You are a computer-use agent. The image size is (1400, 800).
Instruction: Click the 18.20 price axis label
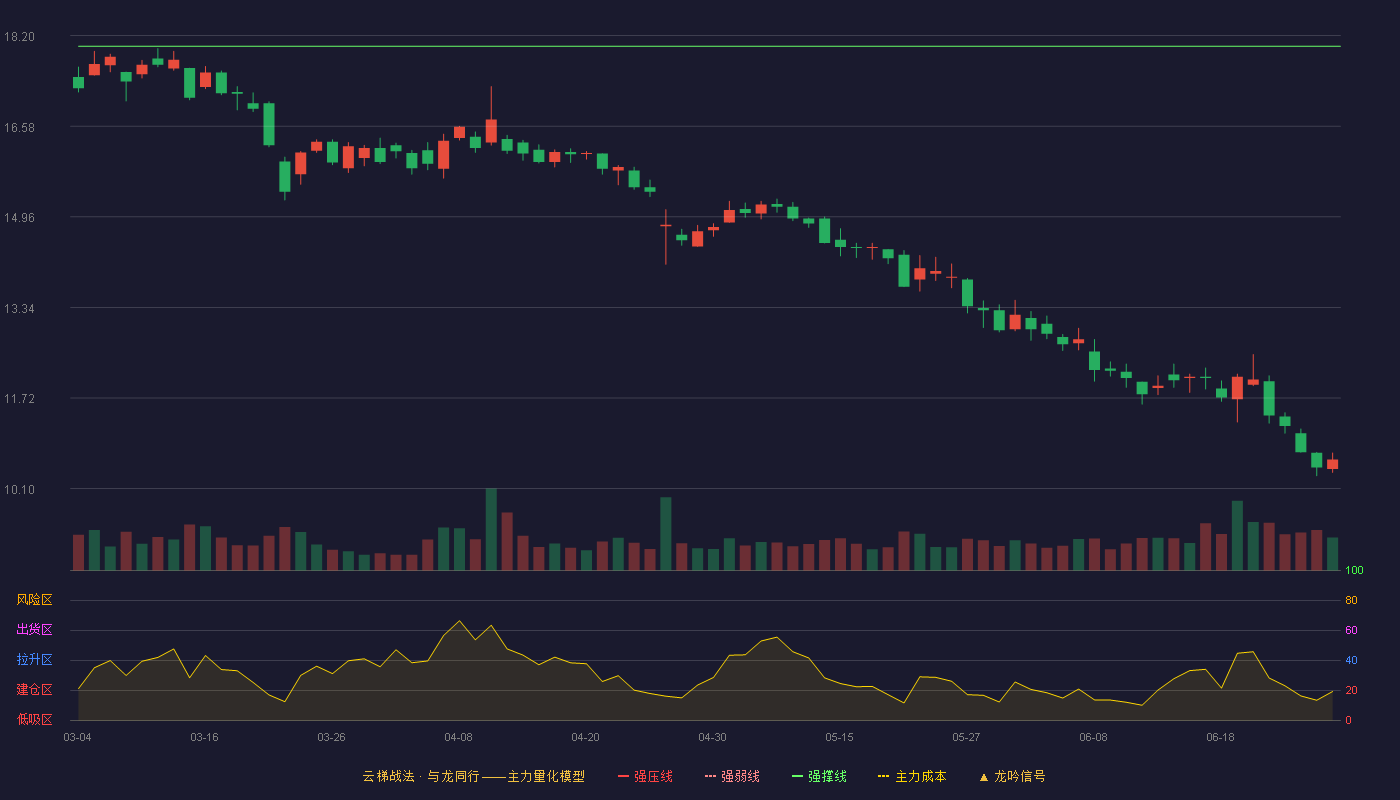19,37
